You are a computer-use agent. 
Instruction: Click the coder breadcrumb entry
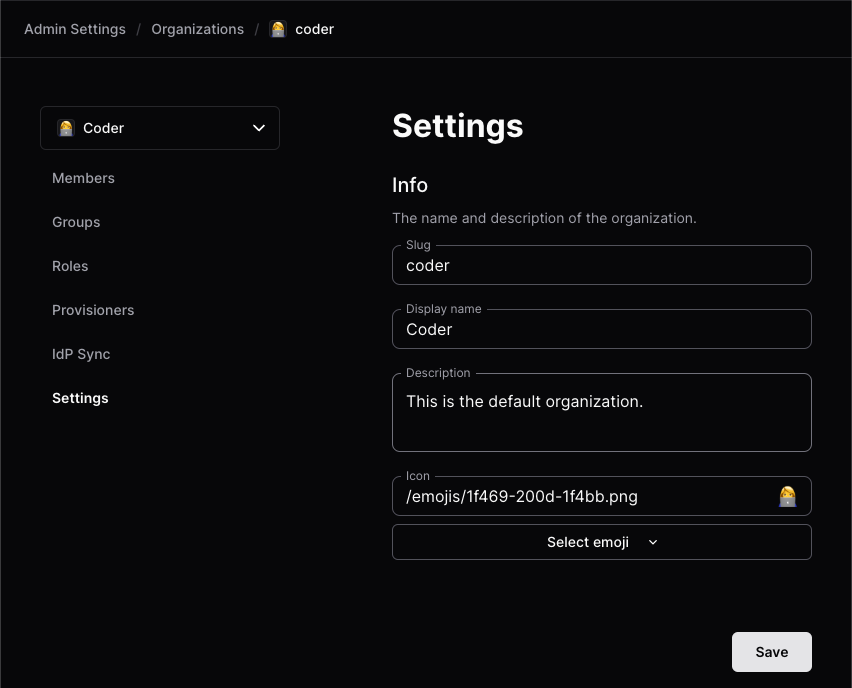(x=314, y=29)
